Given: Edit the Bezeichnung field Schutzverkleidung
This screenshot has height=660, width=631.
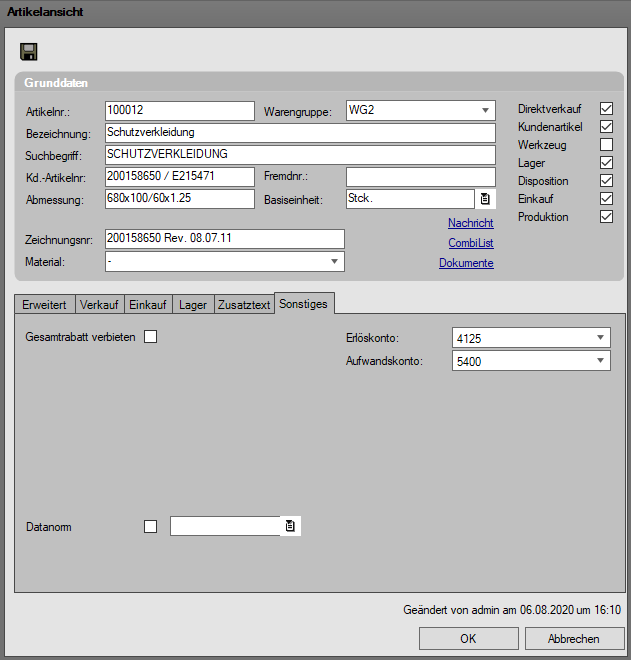Looking at the screenshot, I should tap(300, 133).
